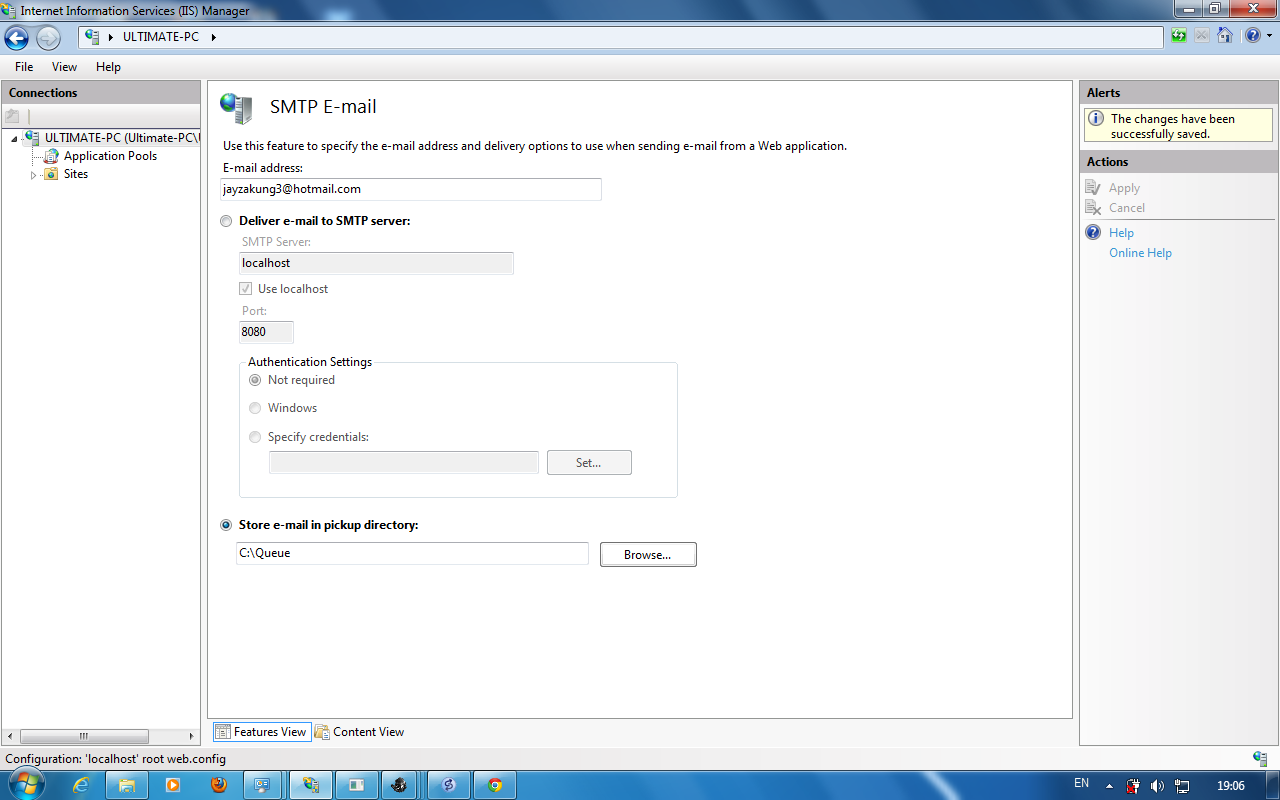The width and height of the screenshot is (1280, 800).
Task: Select Deliver e-mail to SMTP server option
Action: coord(226,221)
